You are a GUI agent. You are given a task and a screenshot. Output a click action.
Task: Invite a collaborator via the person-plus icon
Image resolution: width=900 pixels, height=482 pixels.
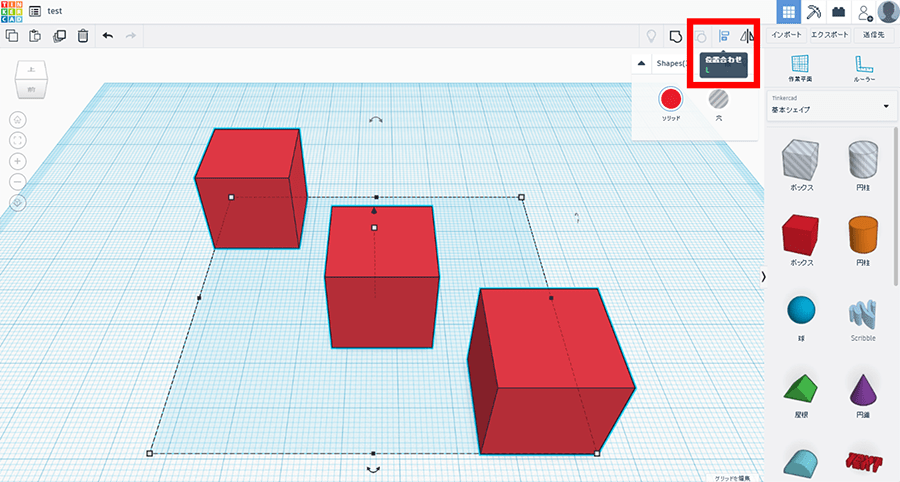click(x=864, y=12)
